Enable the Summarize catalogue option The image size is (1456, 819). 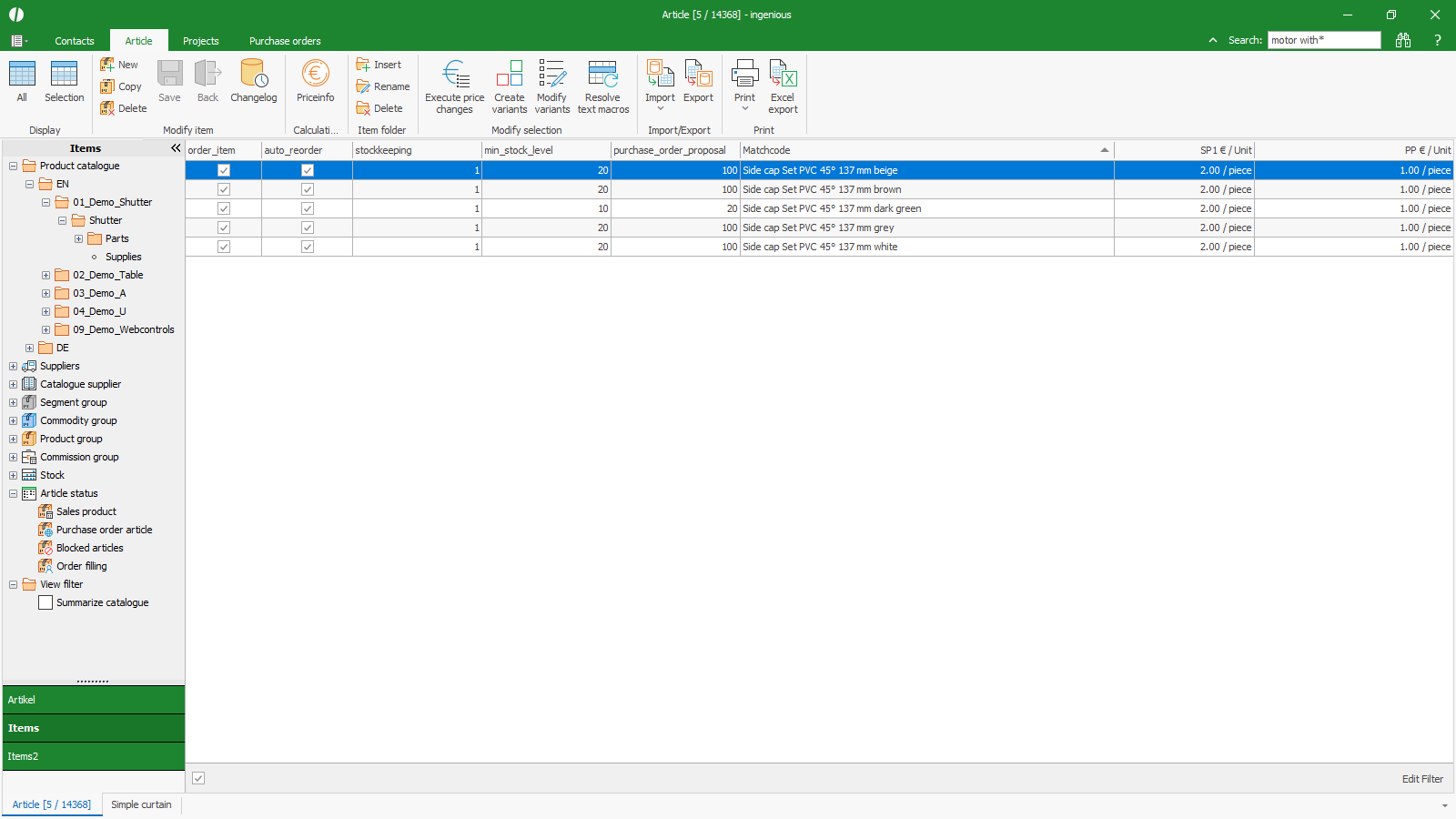[x=45, y=602]
